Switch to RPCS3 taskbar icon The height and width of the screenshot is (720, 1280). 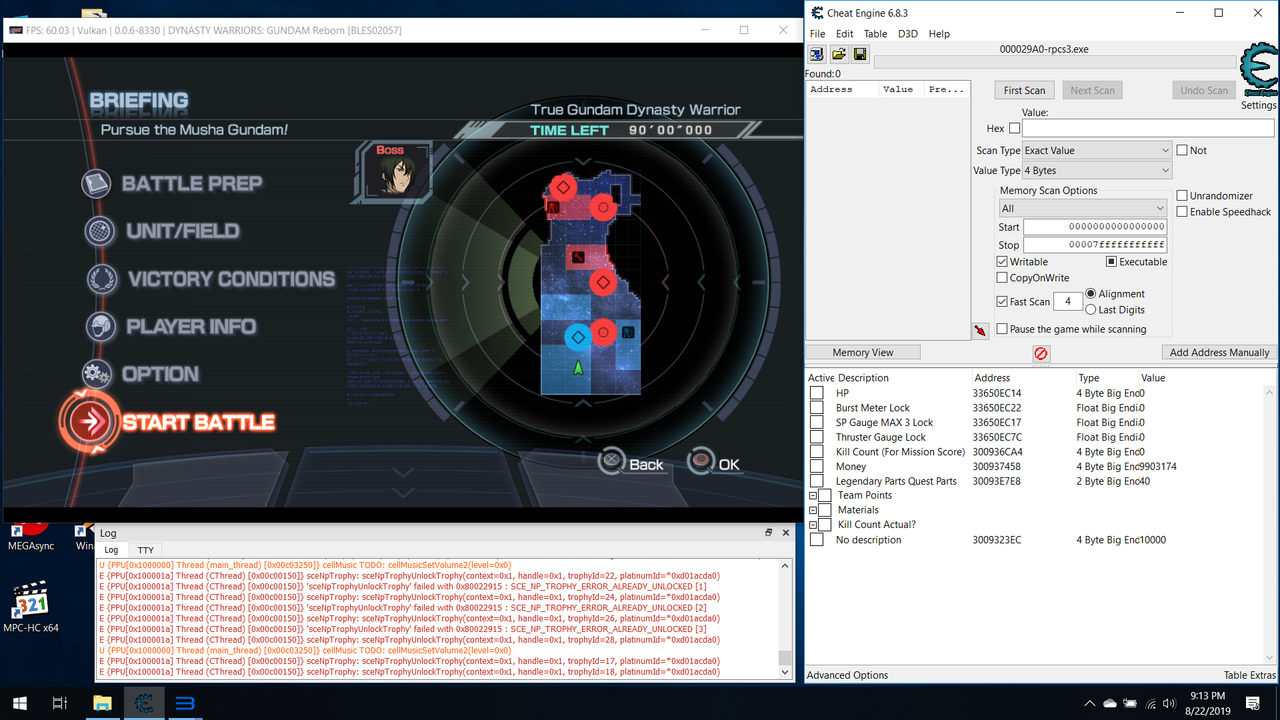click(x=185, y=703)
